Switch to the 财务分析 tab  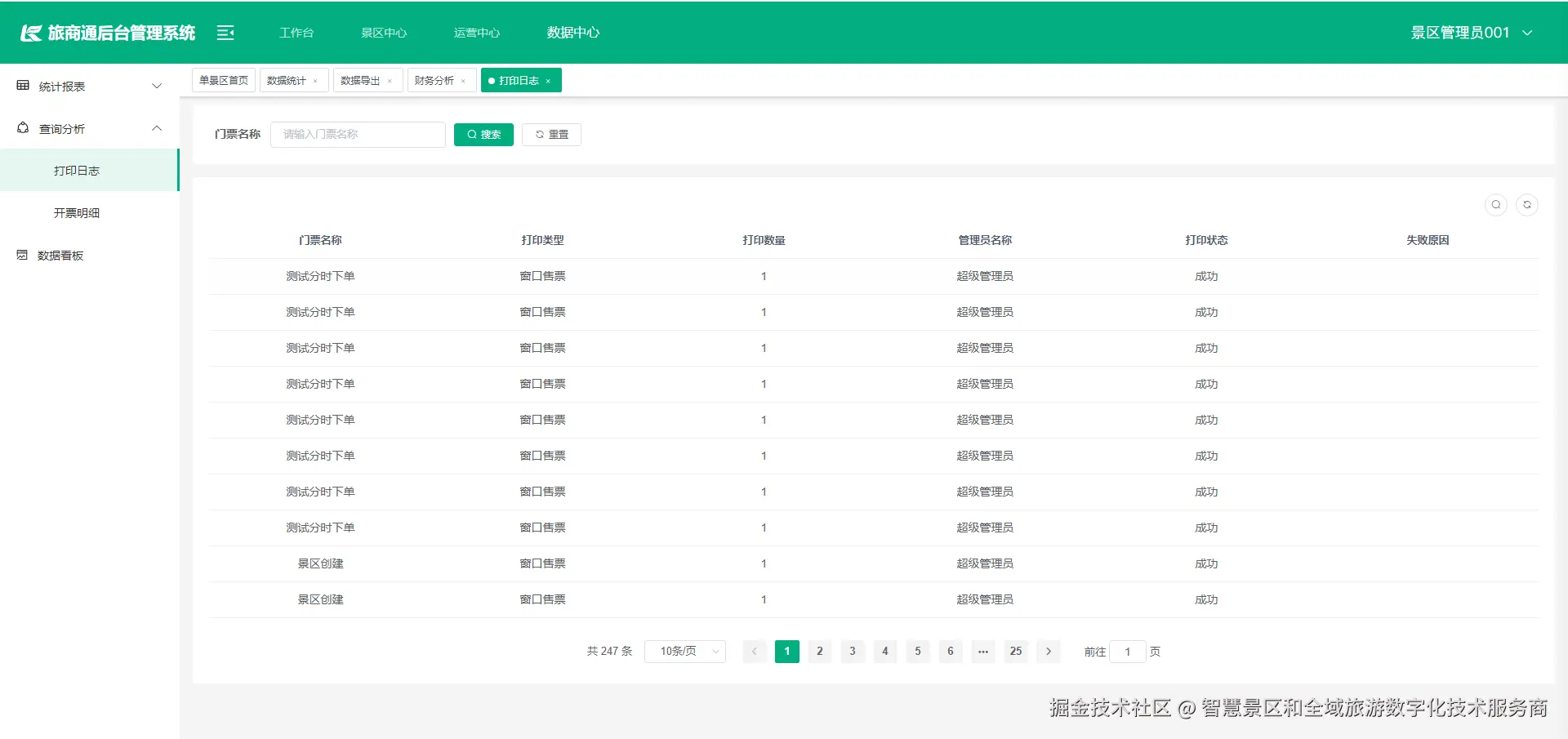pyautogui.click(x=435, y=80)
